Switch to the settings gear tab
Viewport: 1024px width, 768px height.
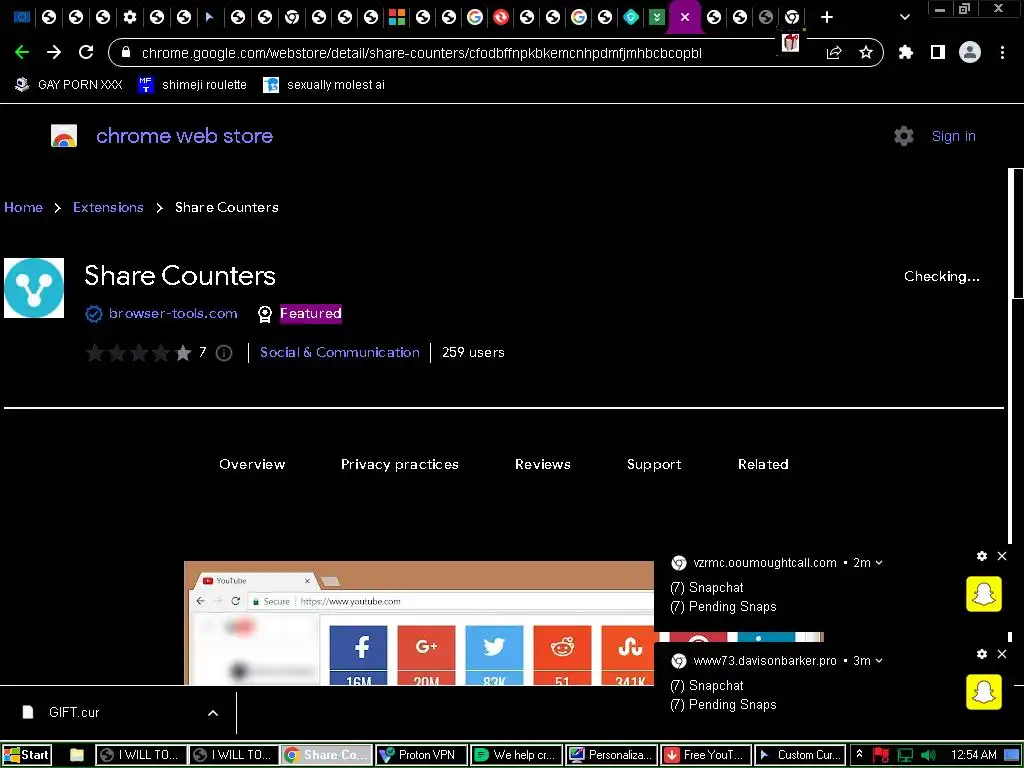[129, 17]
